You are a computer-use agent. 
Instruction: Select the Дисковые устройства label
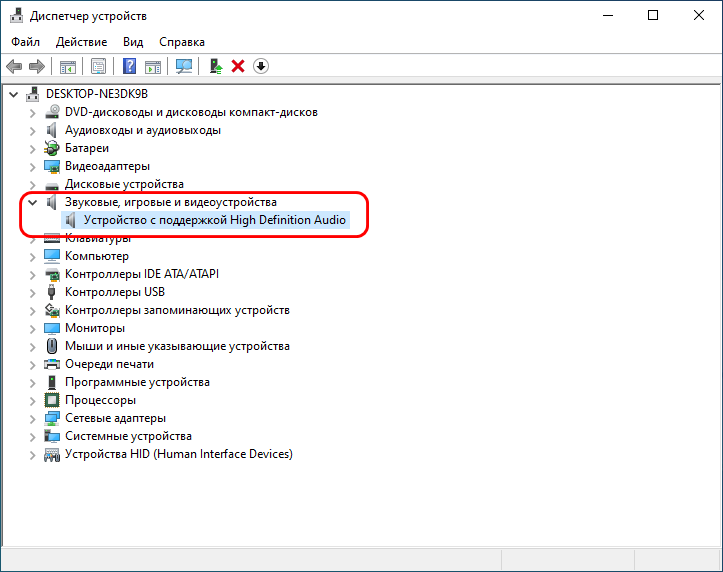[x=124, y=184]
